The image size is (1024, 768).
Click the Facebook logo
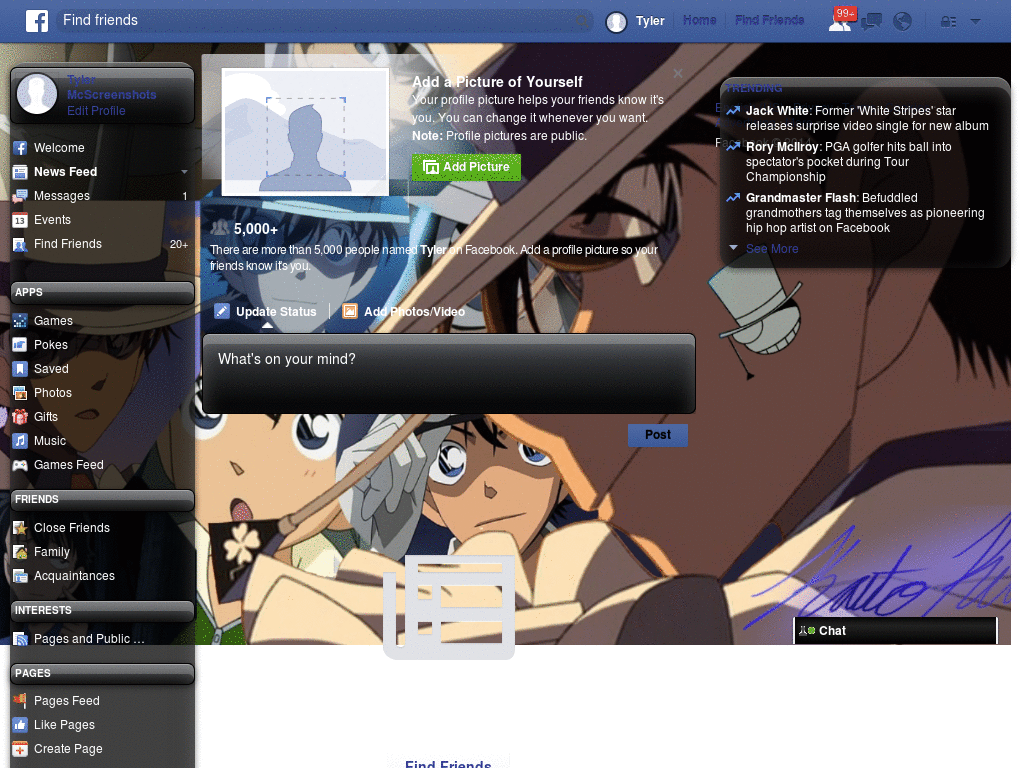pos(38,19)
